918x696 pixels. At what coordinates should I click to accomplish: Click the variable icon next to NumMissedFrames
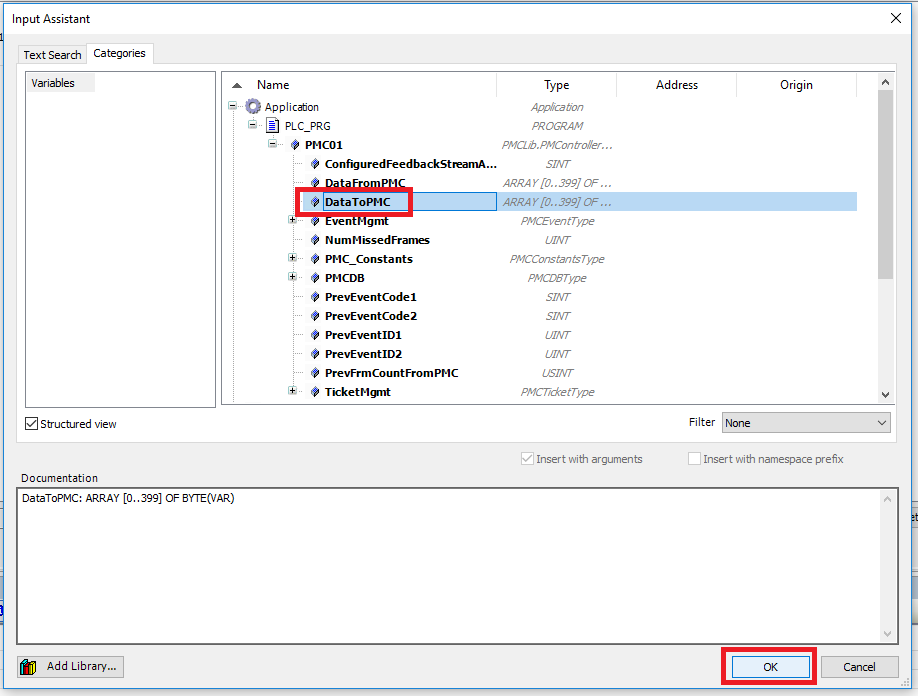[314, 240]
